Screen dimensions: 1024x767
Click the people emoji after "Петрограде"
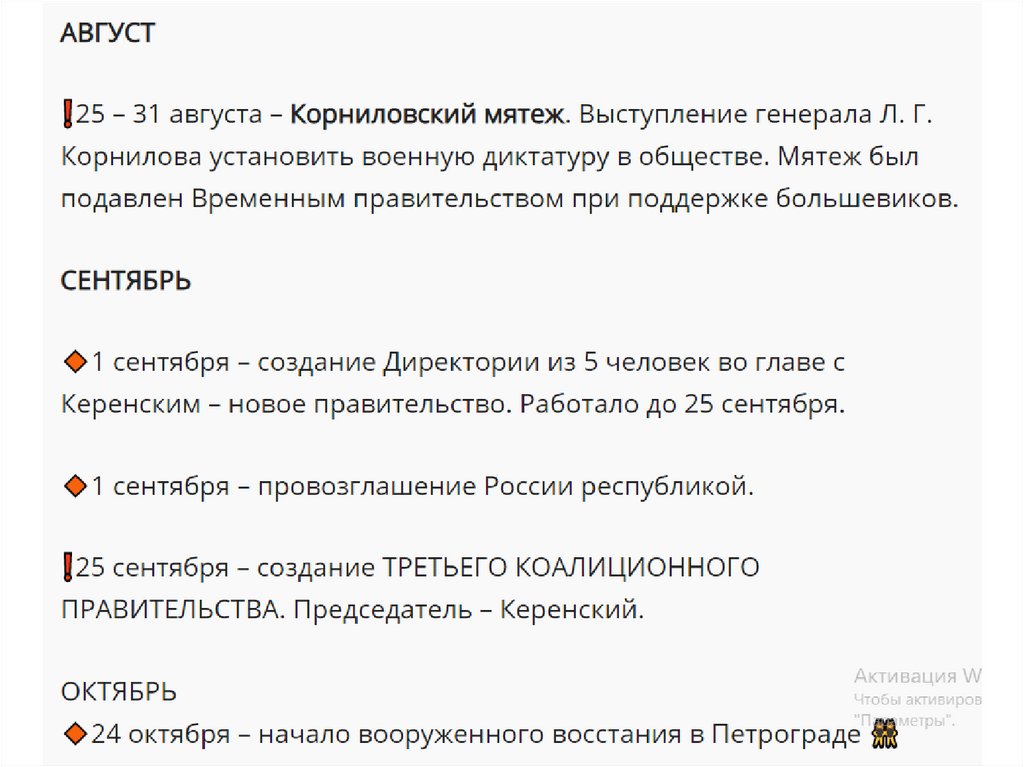click(x=884, y=735)
